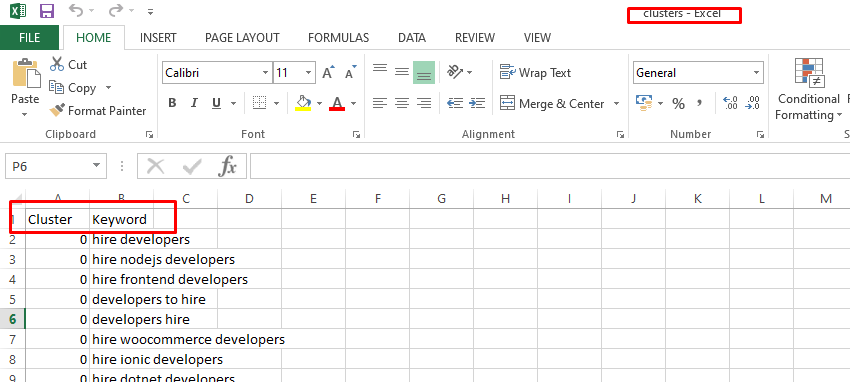The height and width of the screenshot is (382, 850).
Task: Open the FILE tab
Action: coord(29,37)
